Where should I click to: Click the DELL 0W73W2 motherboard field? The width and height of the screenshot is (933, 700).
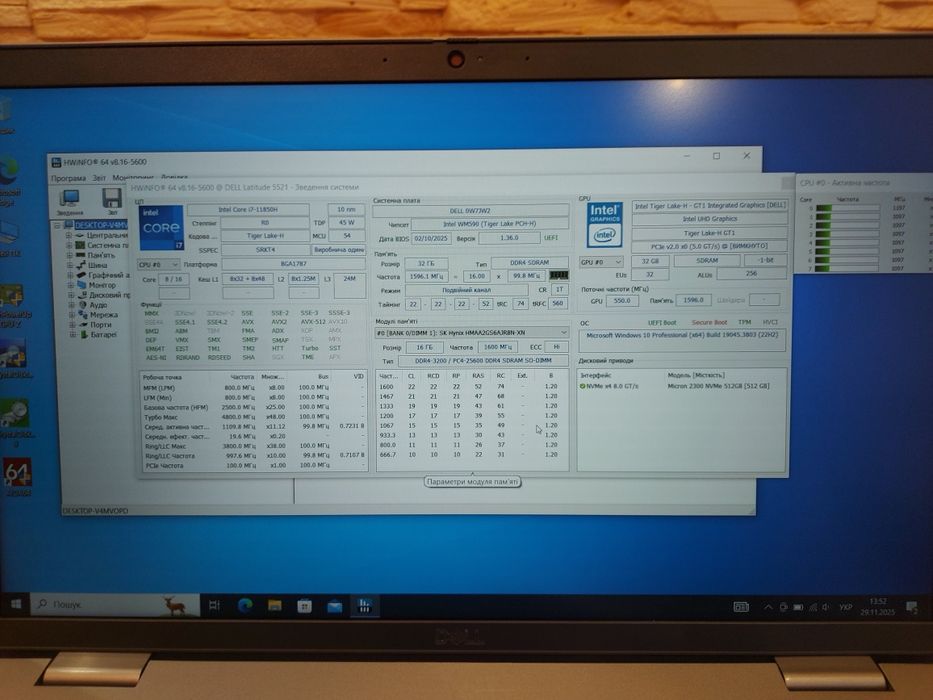470,211
